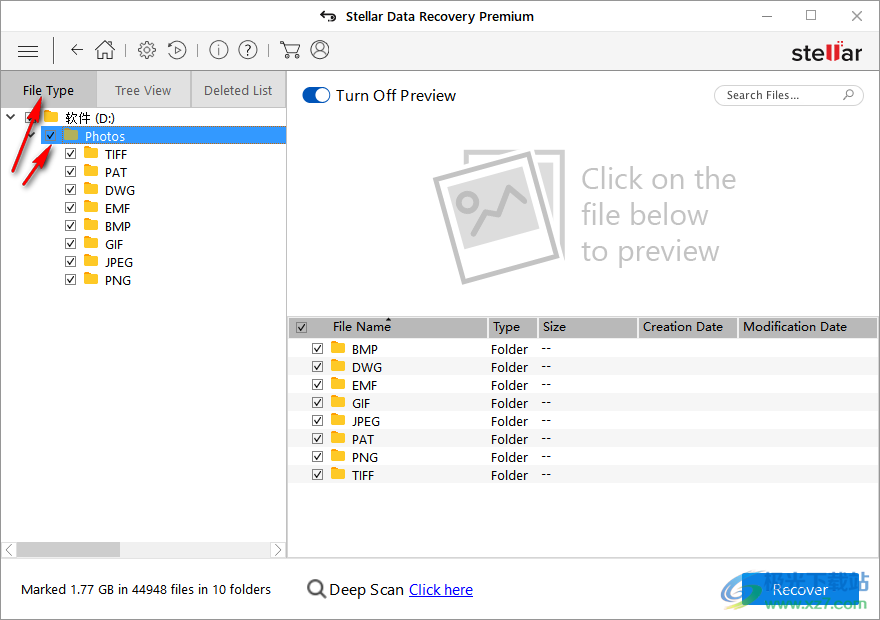Open the information icon
The image size is (880, 620).
pyautogui.click(x=219, y=50)
